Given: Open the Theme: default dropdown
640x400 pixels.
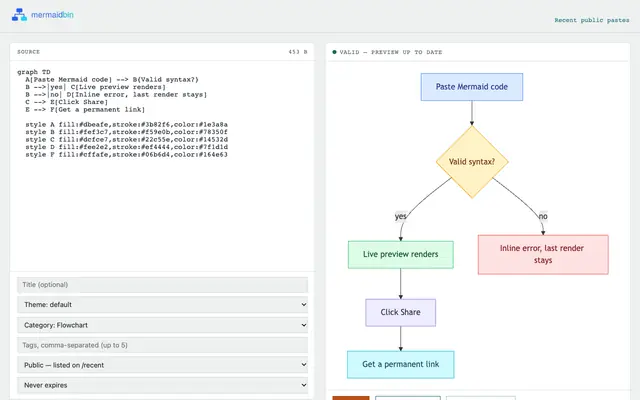Looking at the screenshot, I should pyautogui.click(x=162, y=304).
